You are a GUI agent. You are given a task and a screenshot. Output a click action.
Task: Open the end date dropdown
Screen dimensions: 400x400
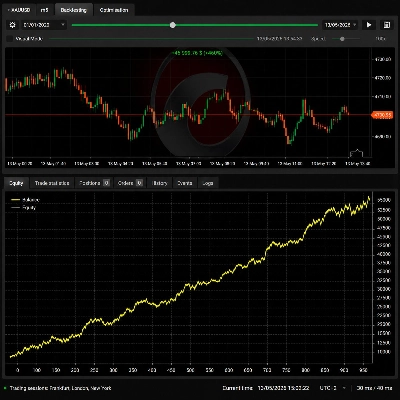pyautogui.click(x=340, y=25)
